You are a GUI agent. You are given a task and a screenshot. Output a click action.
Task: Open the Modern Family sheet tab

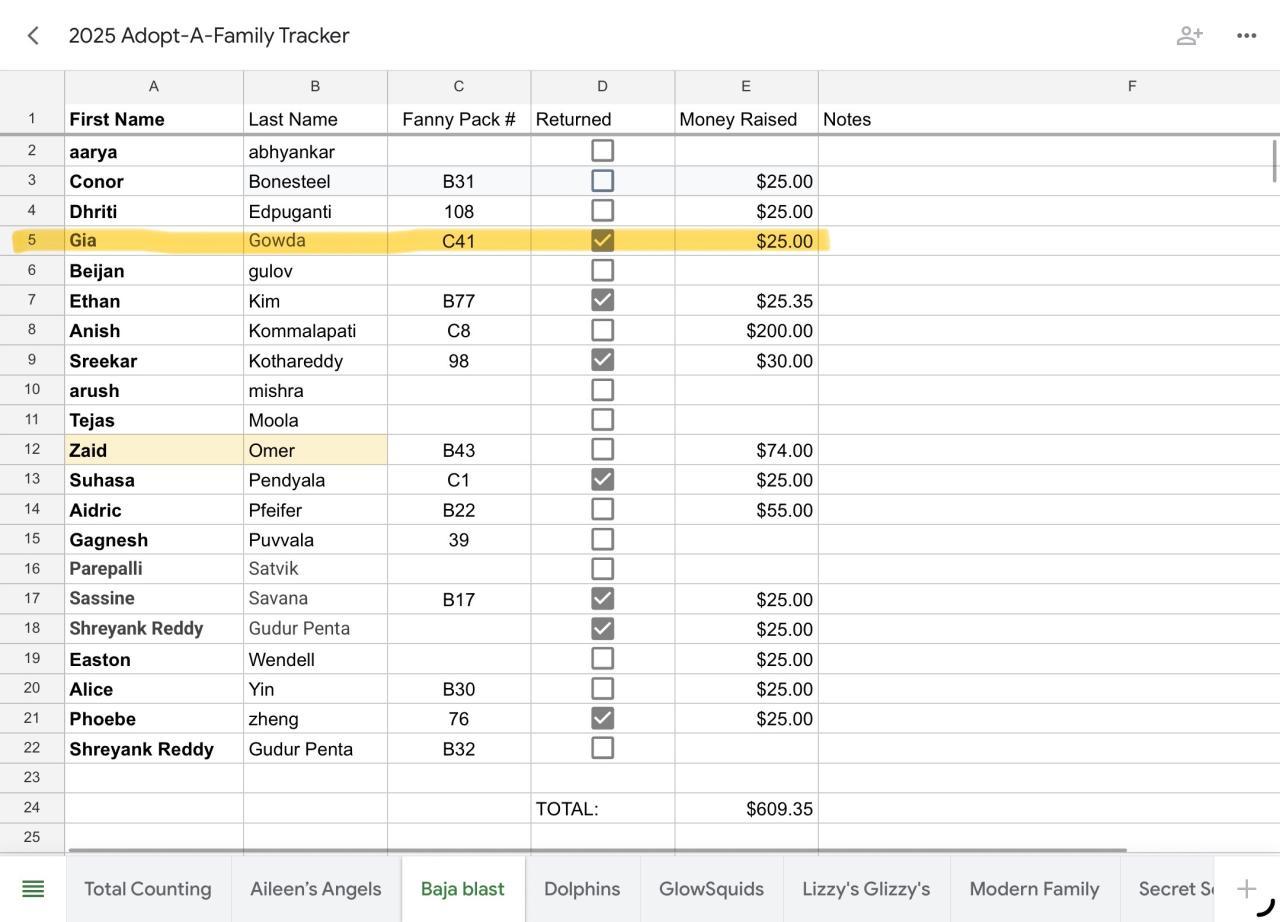pos(1034,889)
